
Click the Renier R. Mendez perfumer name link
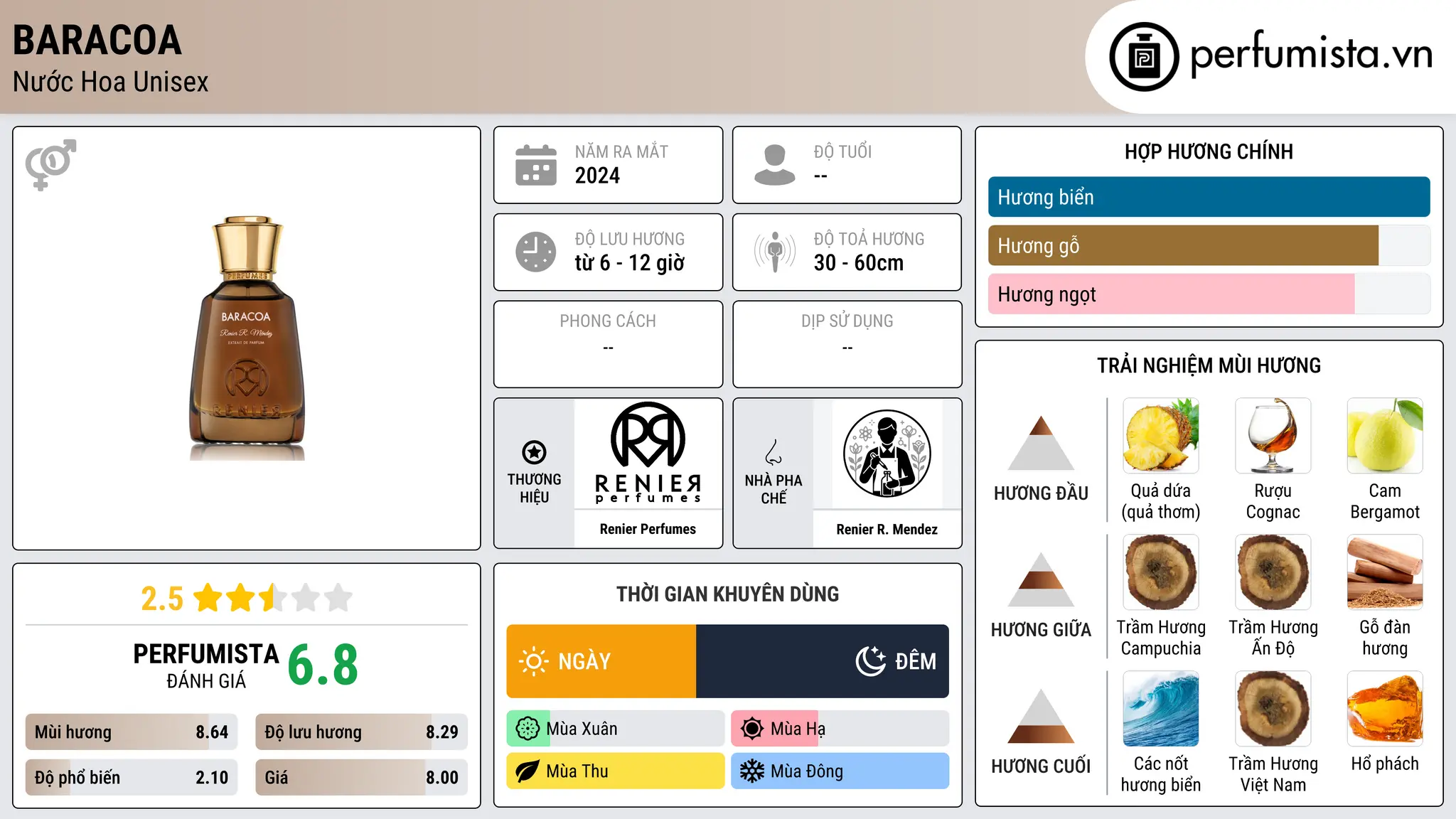(x=887, y=529)
